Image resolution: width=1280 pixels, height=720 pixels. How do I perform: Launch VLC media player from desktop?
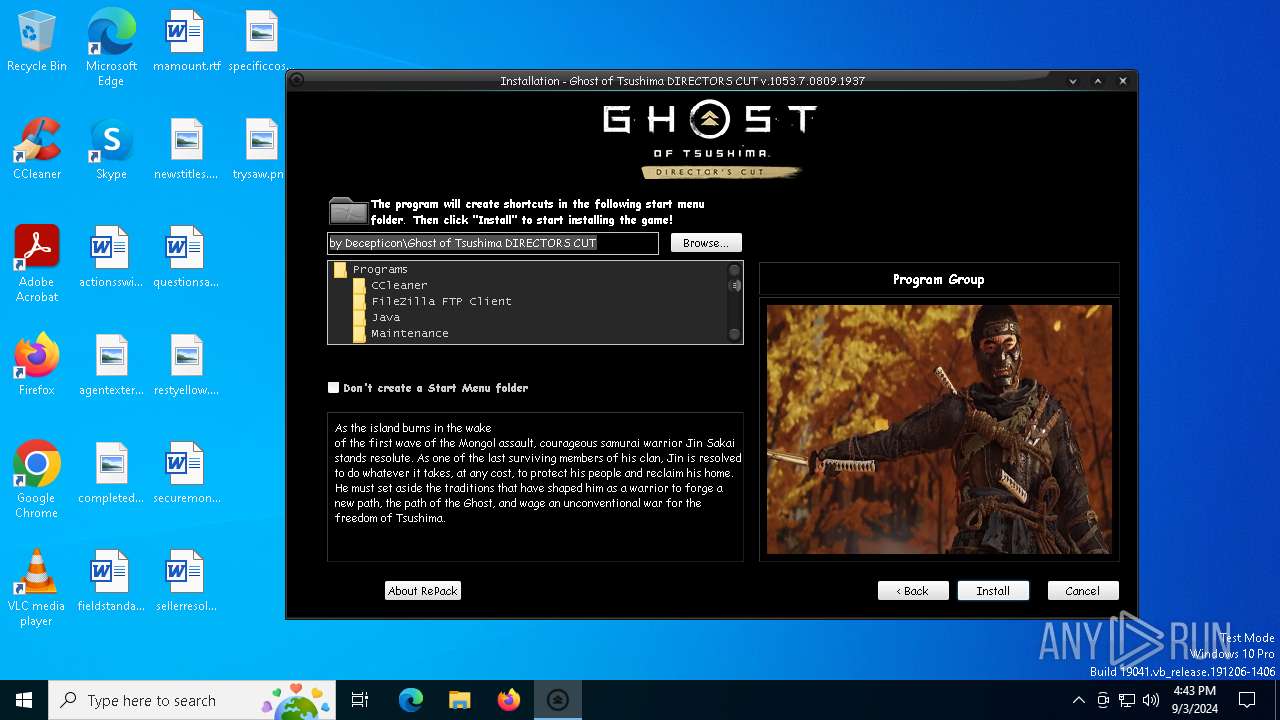(x=37, y=587)
